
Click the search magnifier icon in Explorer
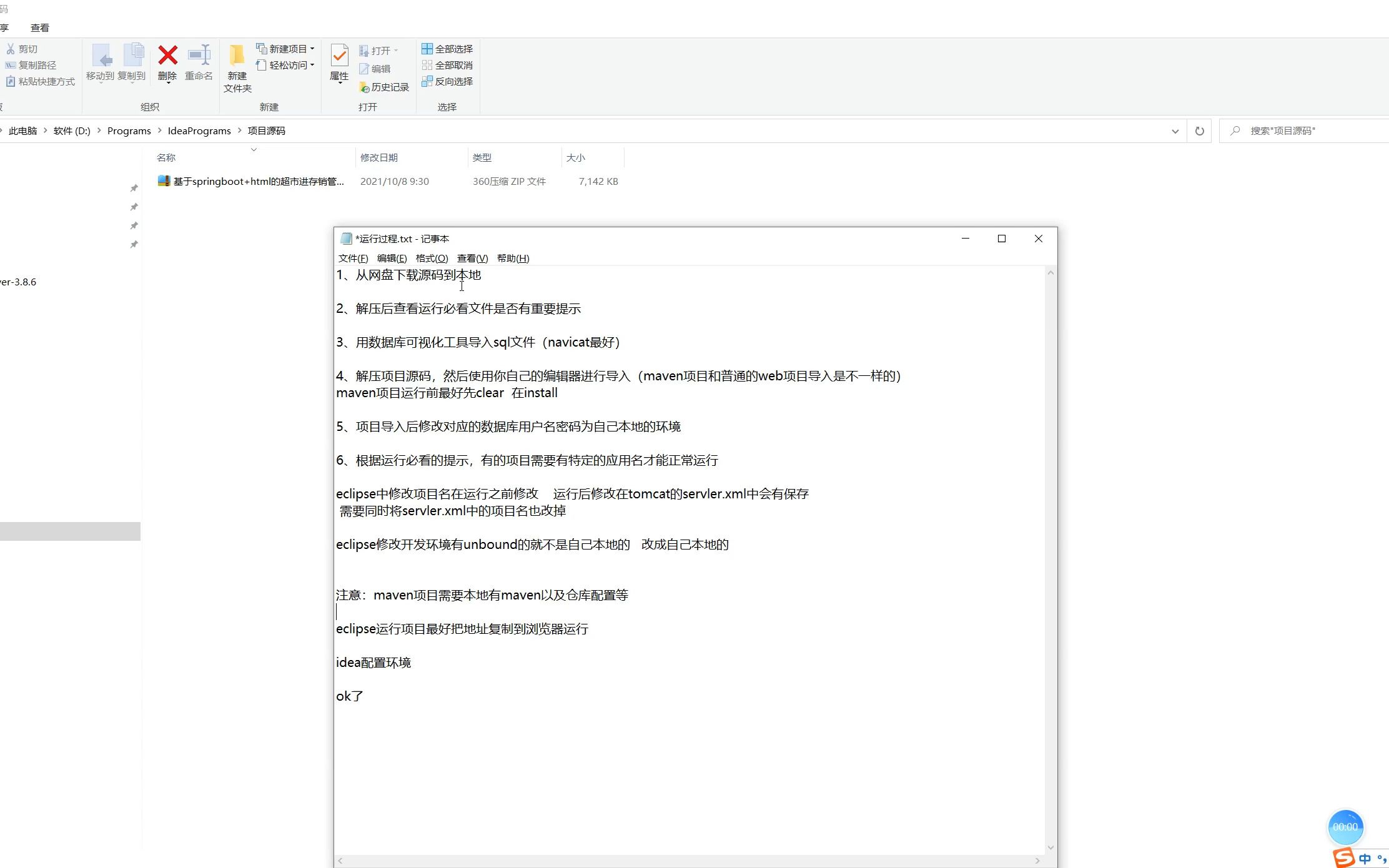[1235, 131]
